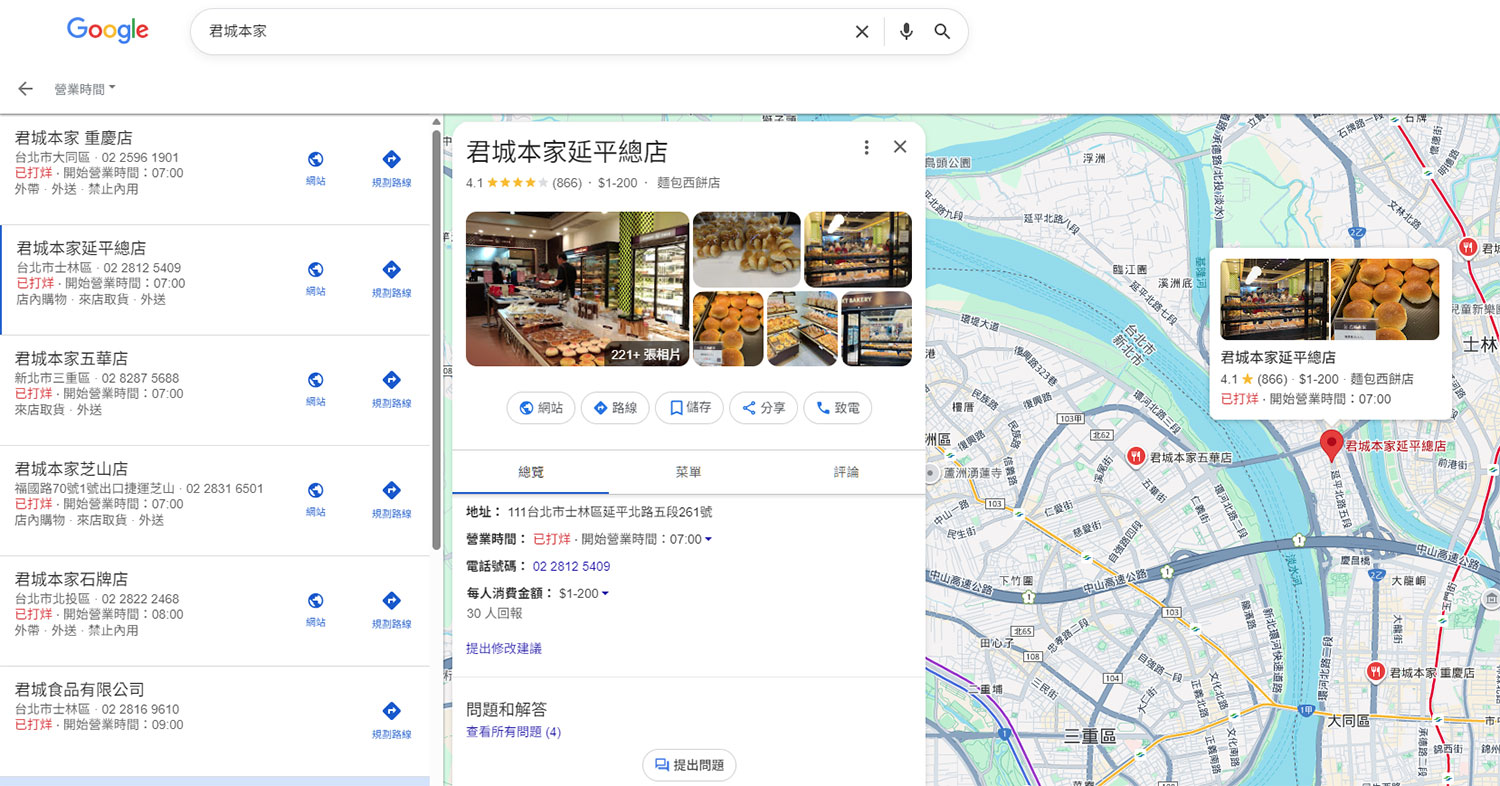Open the 營業時間 filter dropdown
Screen dimensions: 1500x786
pos(85,89)
